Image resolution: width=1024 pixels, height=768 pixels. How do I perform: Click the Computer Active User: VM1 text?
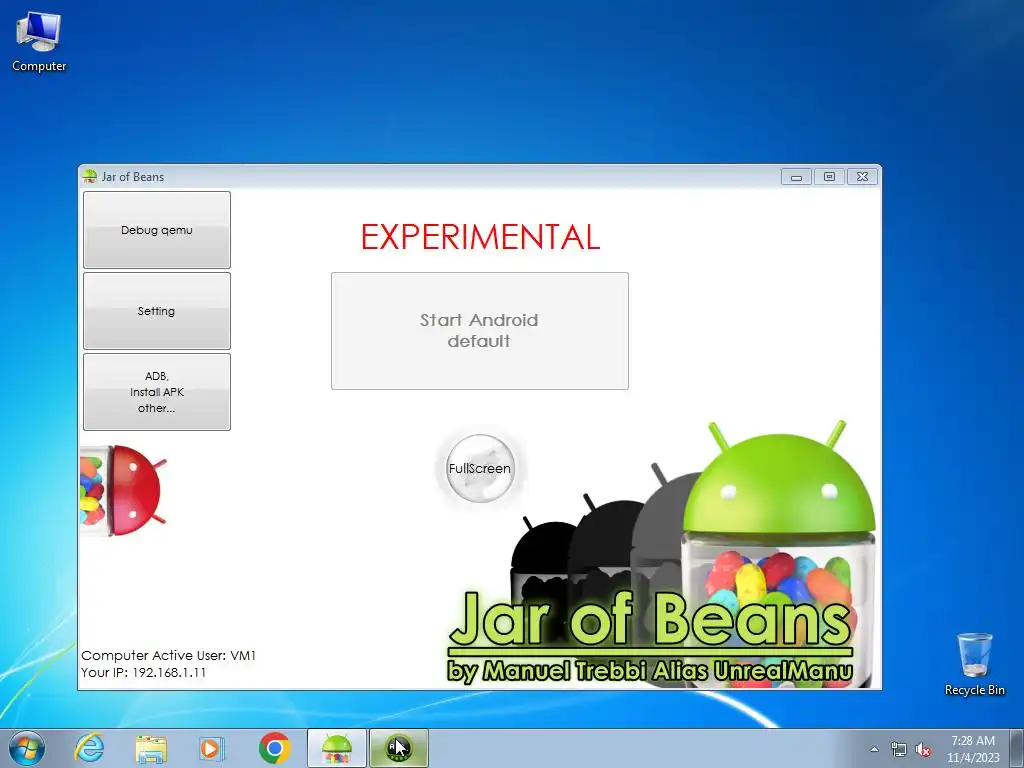(168, 655)
